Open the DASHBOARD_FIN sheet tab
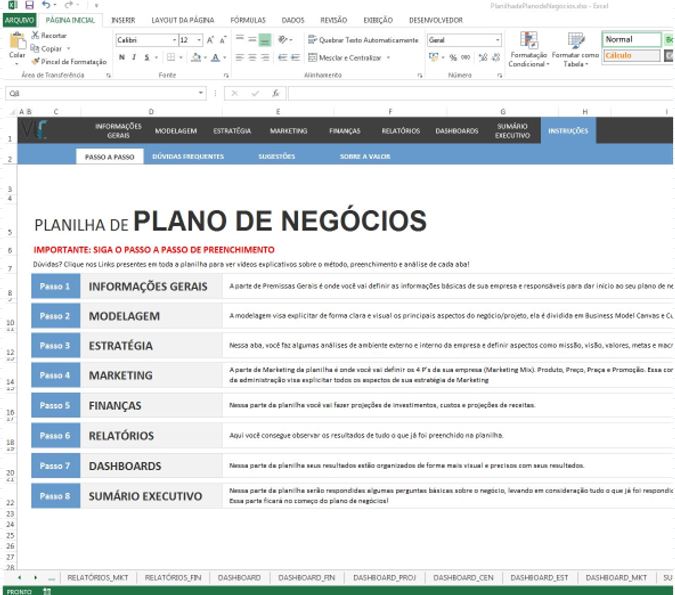 [x=307, y=578]
